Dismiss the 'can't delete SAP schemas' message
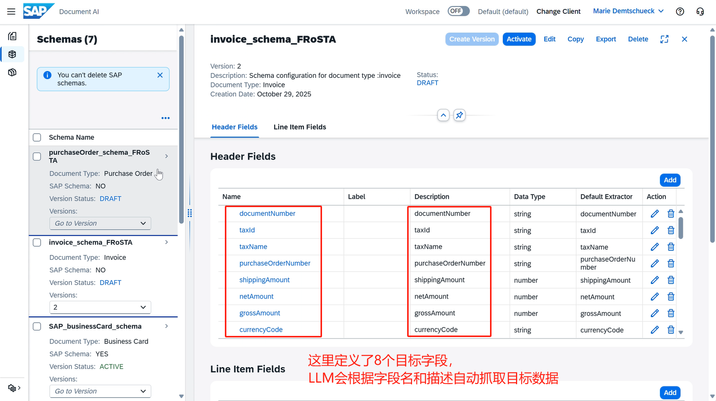The width and height of the screenshot is (716, 401). pyautogui.click(x=160, y=75)
